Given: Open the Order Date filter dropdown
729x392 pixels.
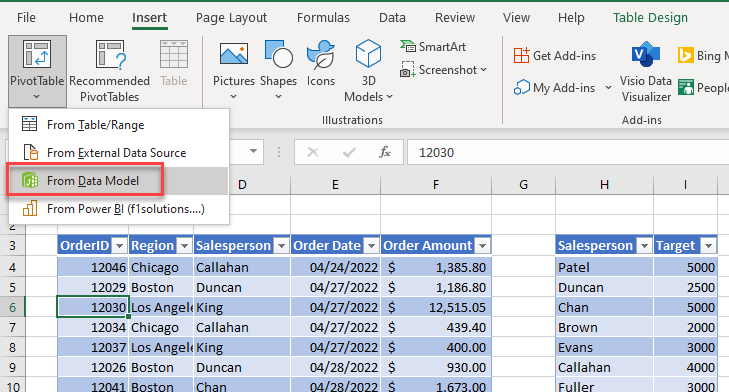Looking at the screenshot, I should click(371, 246).
